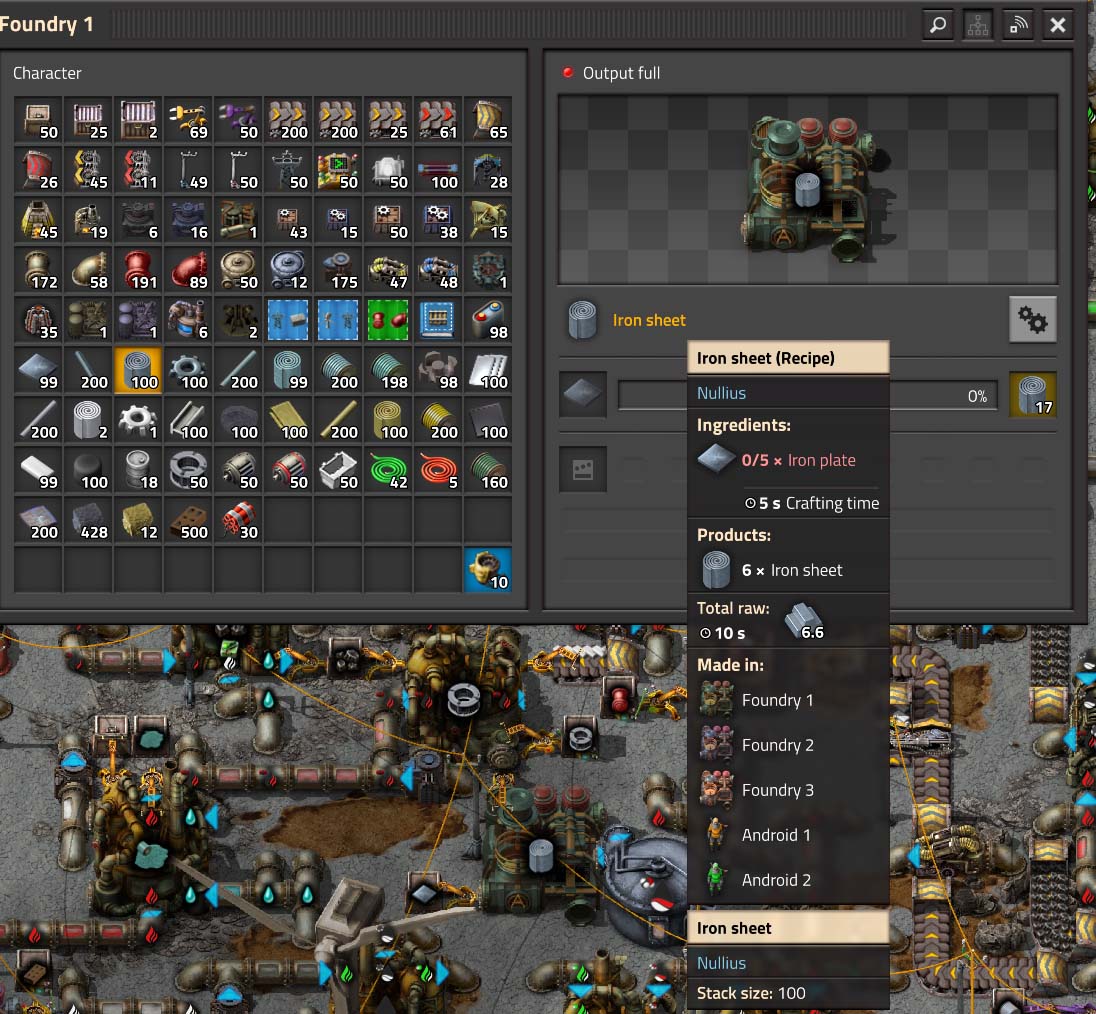Select the red pipe stack of 191
1096x1014 pixels.
[138, 270]
